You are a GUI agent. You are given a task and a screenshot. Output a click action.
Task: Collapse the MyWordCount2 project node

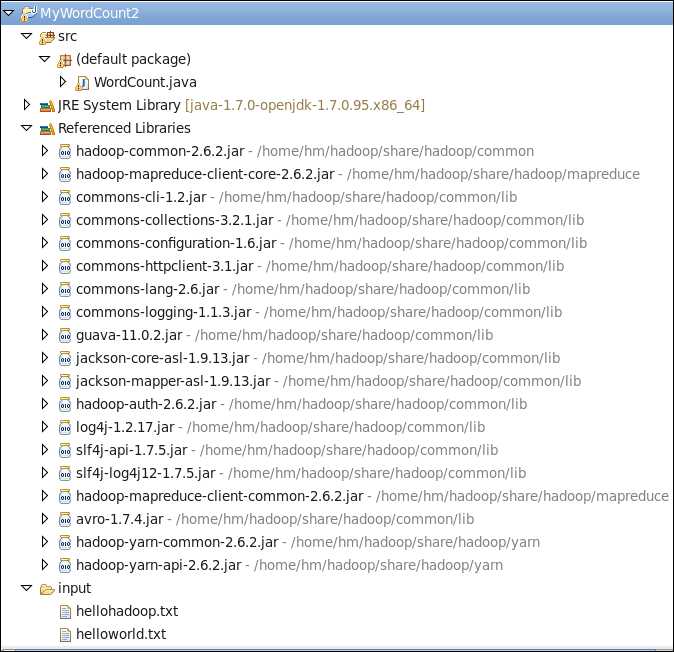(x=8, y=13)
